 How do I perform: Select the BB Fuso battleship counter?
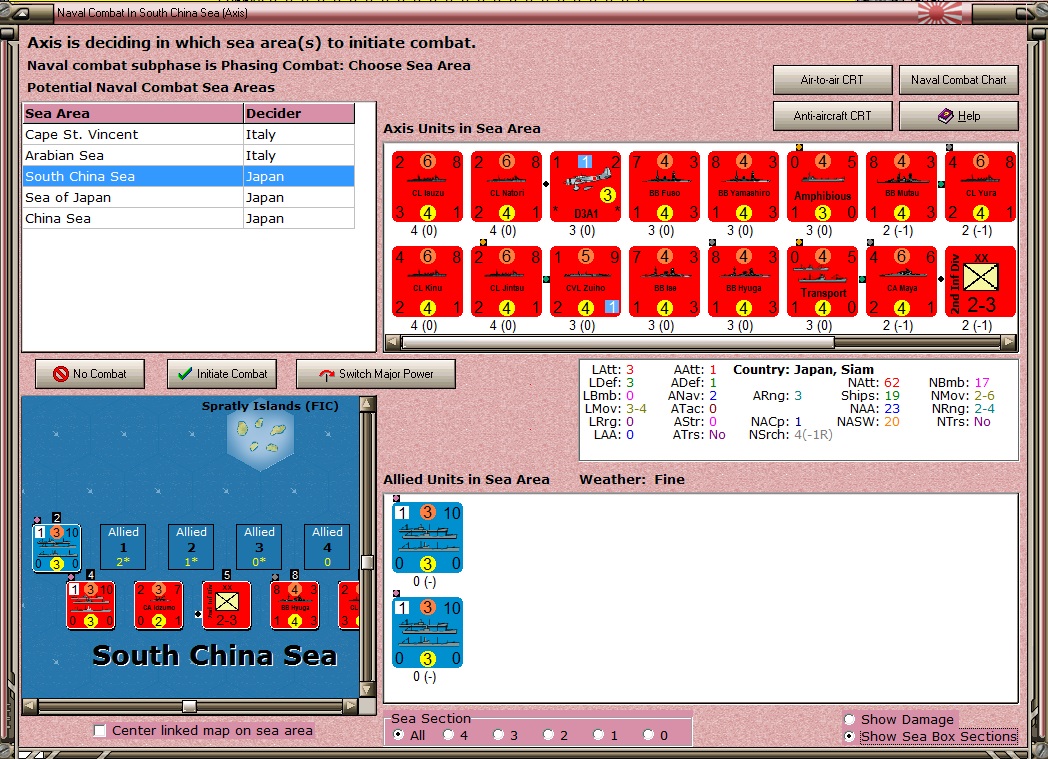(x=664, y=186)
